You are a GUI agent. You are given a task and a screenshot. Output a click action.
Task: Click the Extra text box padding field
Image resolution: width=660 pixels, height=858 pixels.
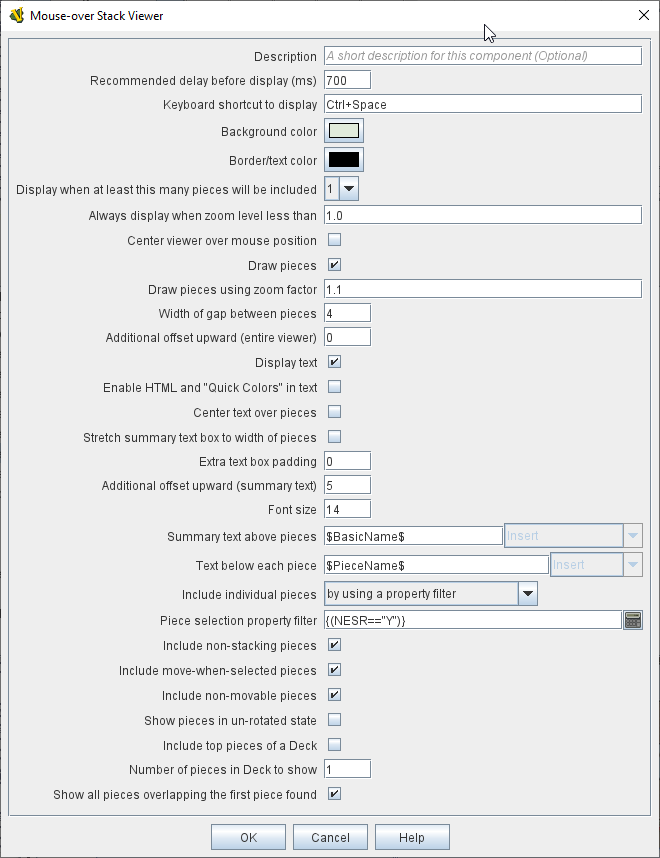tap(348, 461)
